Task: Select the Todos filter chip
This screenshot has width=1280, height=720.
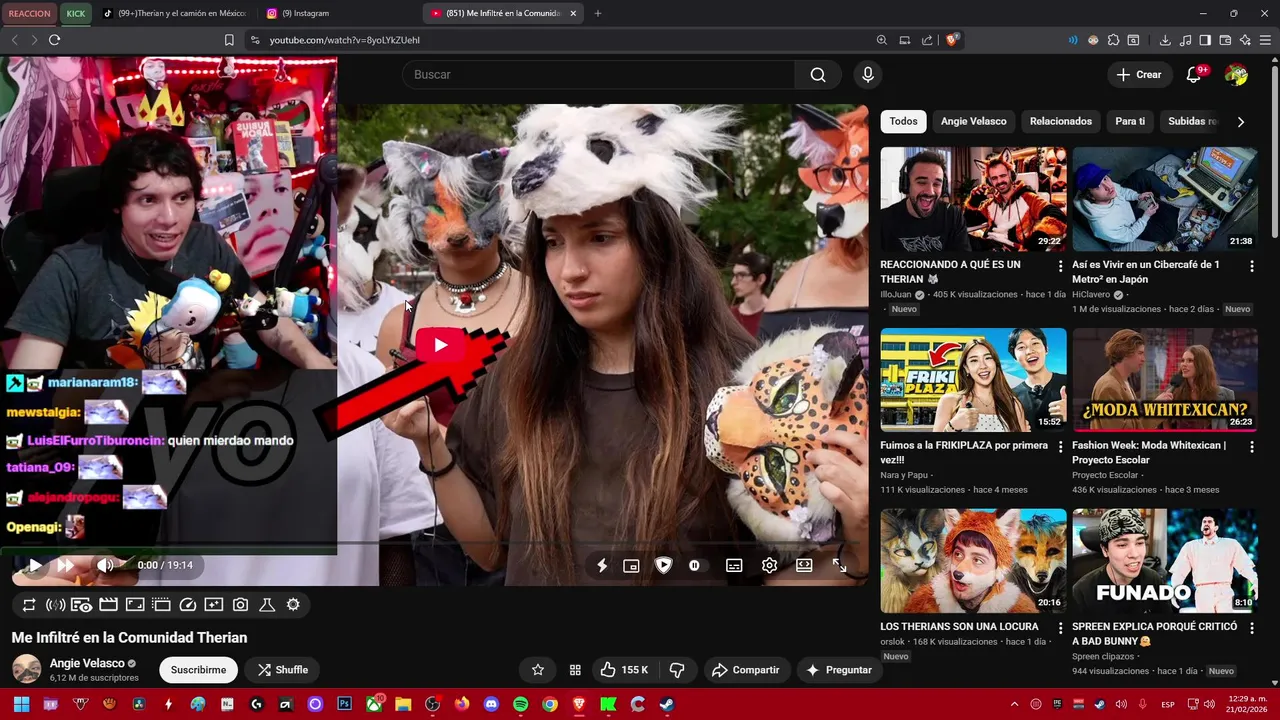Action: click(x=903, y=121)
